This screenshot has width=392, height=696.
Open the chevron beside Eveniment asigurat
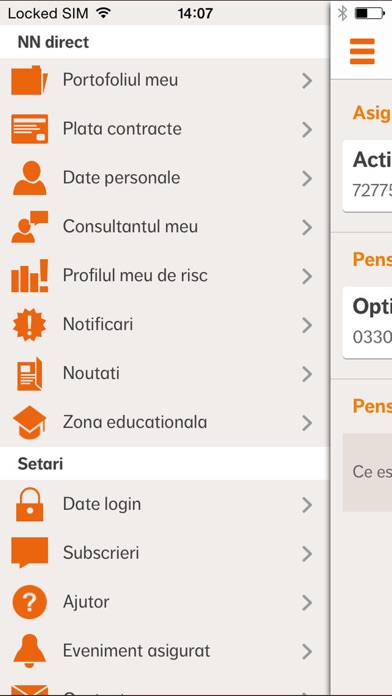[x=307, y=652]
